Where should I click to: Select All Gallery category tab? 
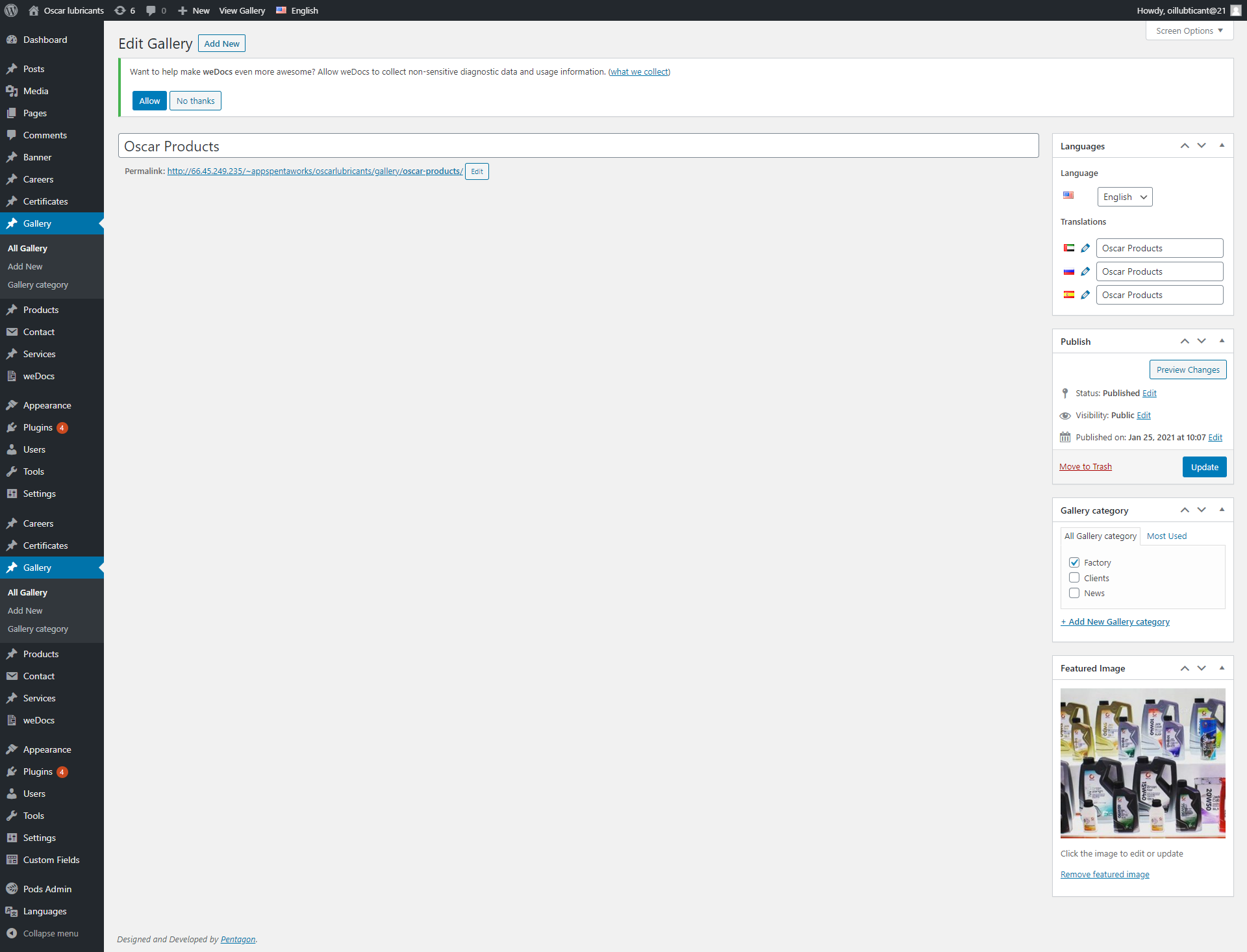(1100, 536)
